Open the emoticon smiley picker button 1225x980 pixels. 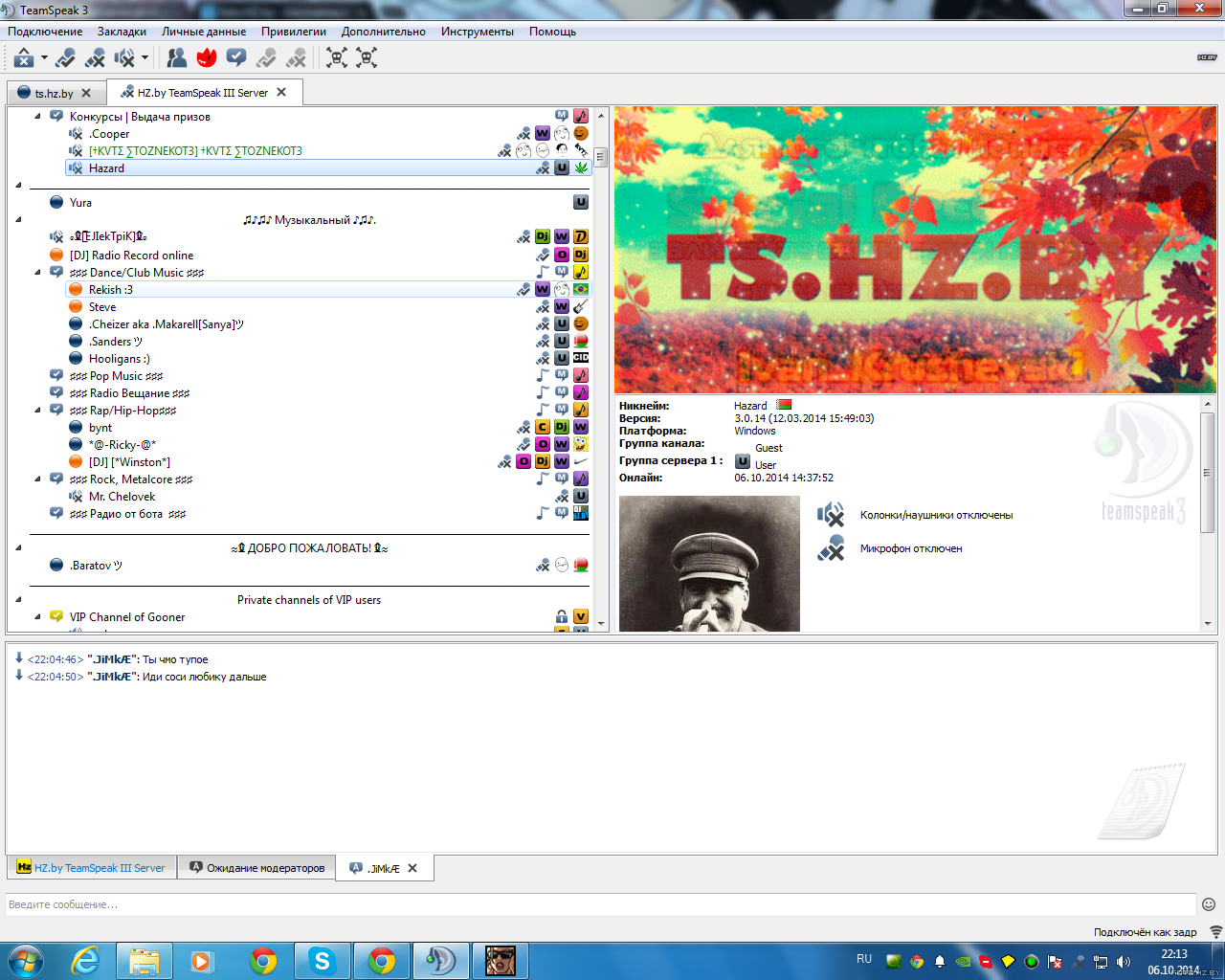click(x=1209, y=904)
